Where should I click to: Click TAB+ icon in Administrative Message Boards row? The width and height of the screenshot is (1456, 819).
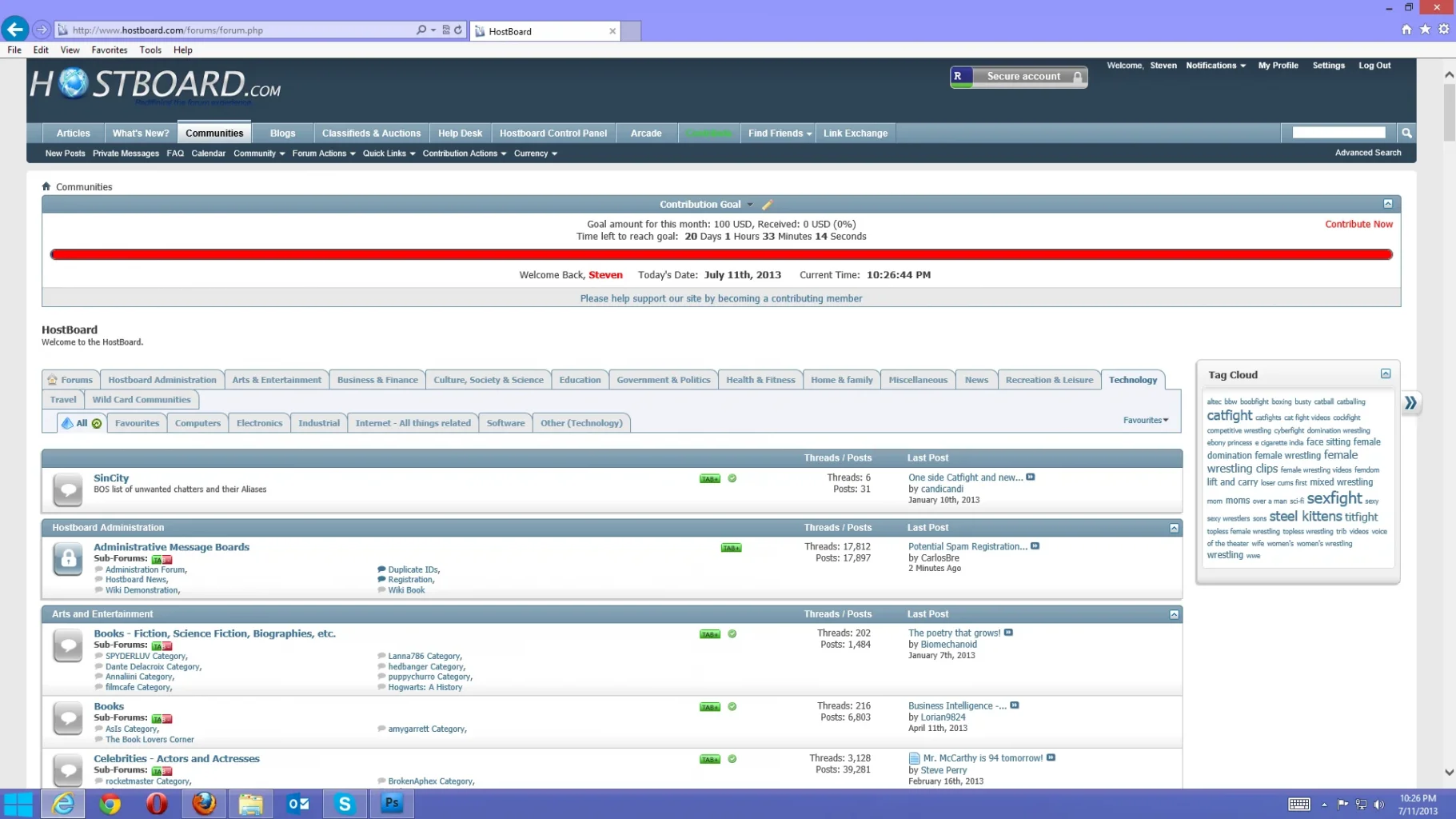pyautogui.click(x=731, y=548)
